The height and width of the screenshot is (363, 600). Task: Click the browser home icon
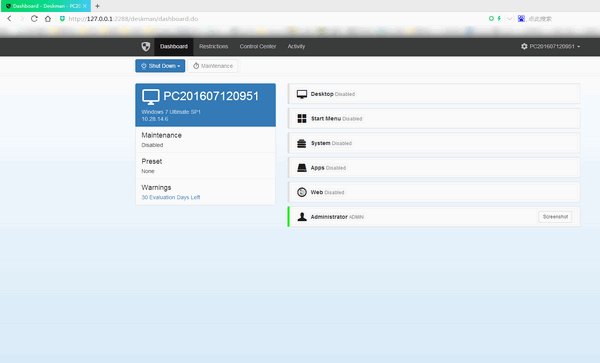(48, 19)
